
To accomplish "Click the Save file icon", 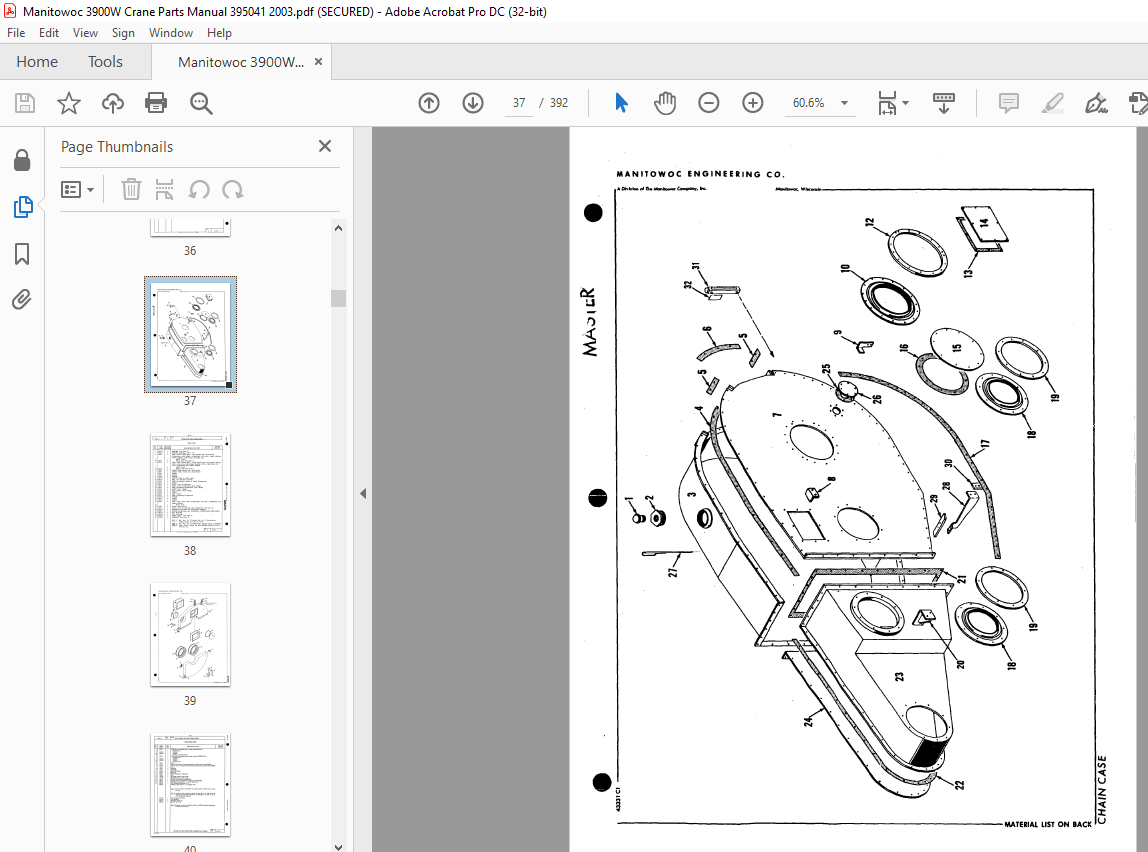I will [x=25, y=103].
